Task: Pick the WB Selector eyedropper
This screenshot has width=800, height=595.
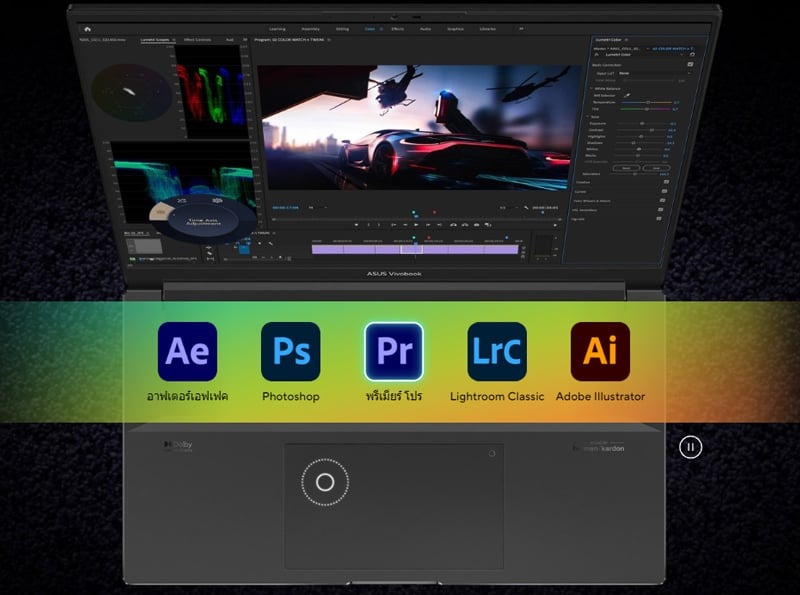Action: click(627, 95)
